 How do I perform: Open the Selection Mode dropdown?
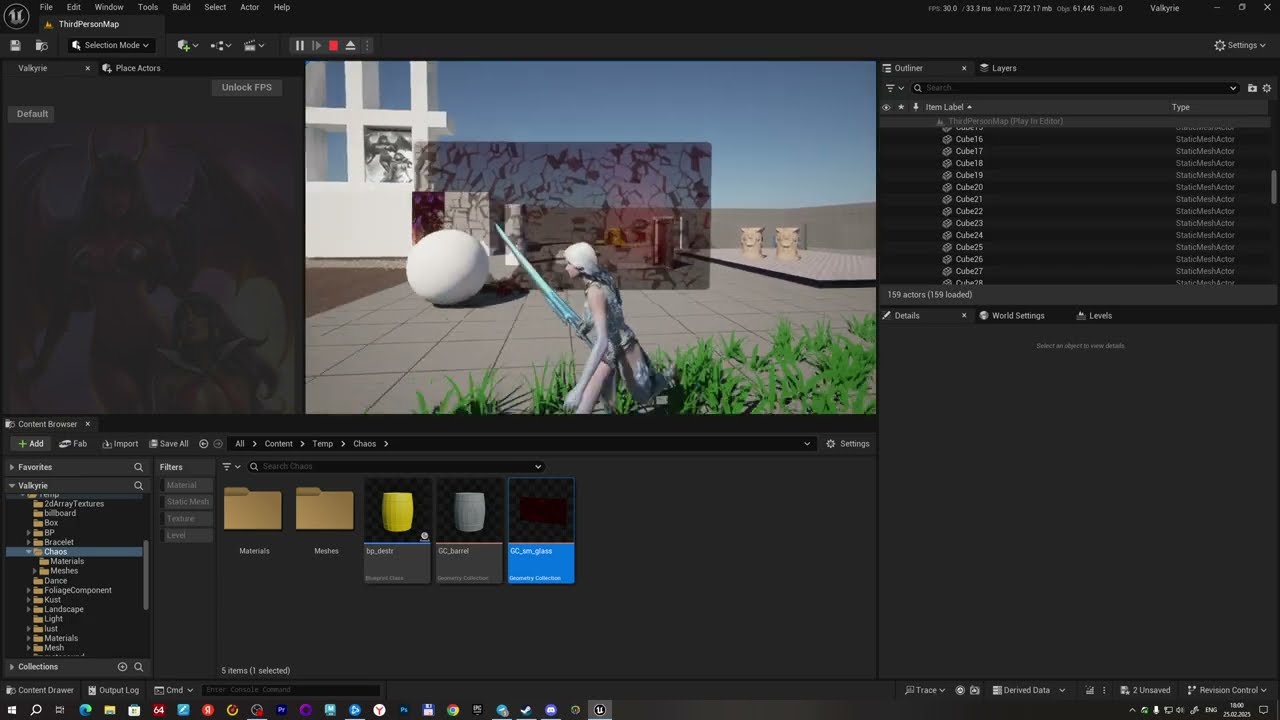point(110,45)
